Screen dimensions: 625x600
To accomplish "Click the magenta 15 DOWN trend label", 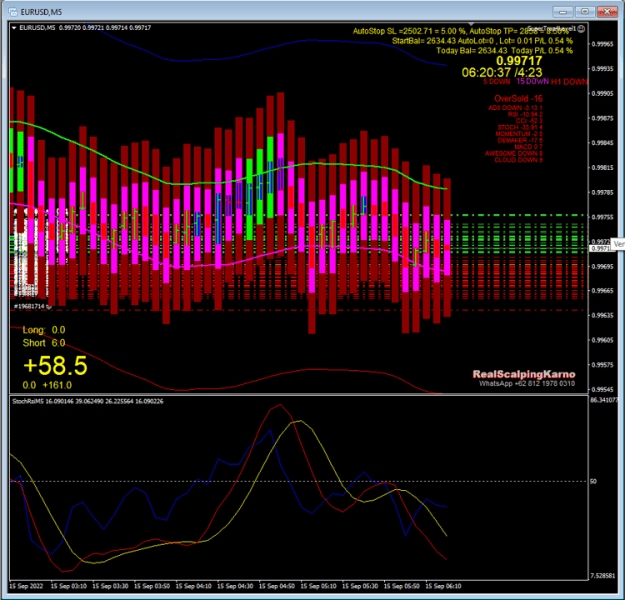I will (x=533, y=82).
